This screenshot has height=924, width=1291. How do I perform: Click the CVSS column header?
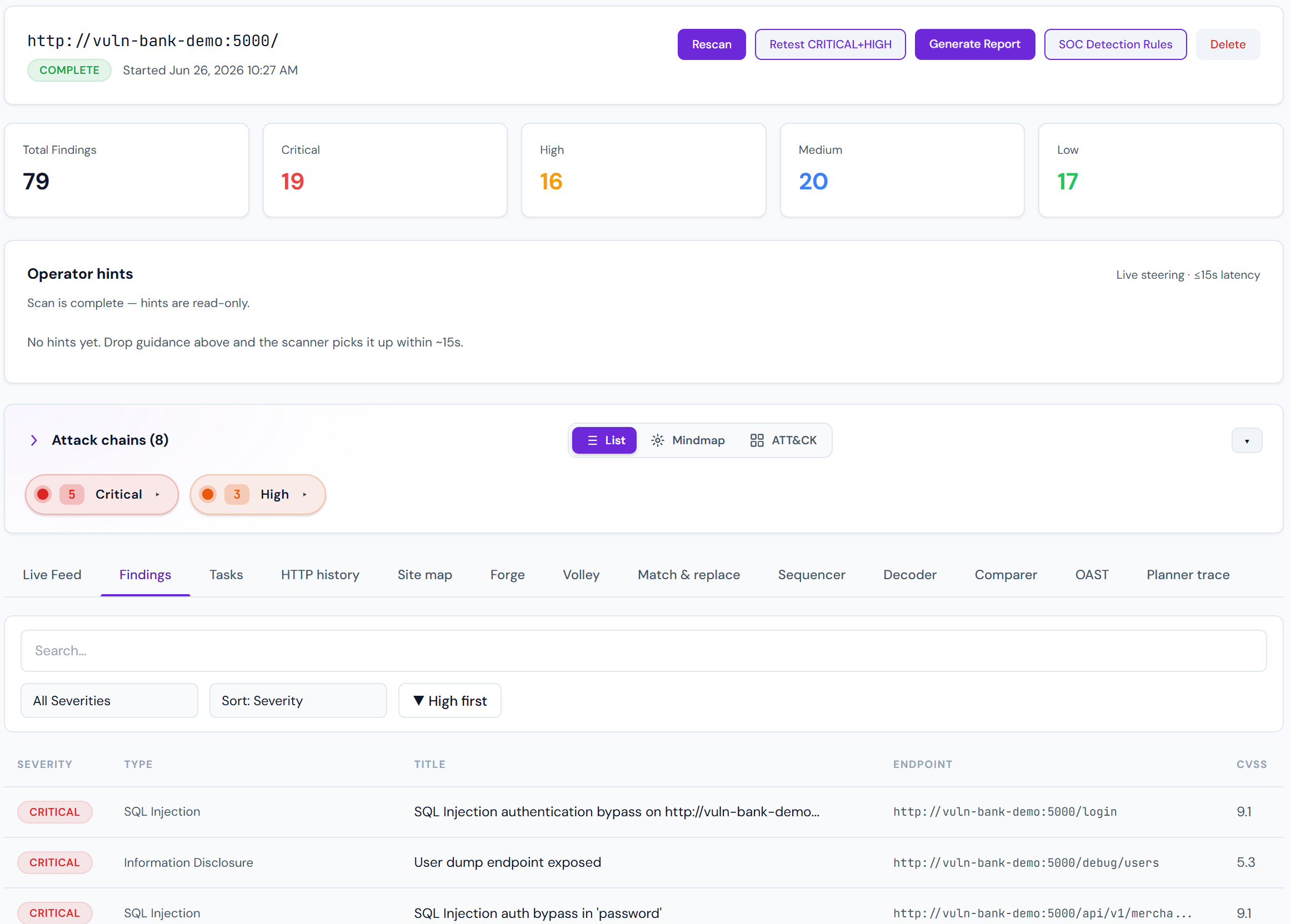(1251, 764)
